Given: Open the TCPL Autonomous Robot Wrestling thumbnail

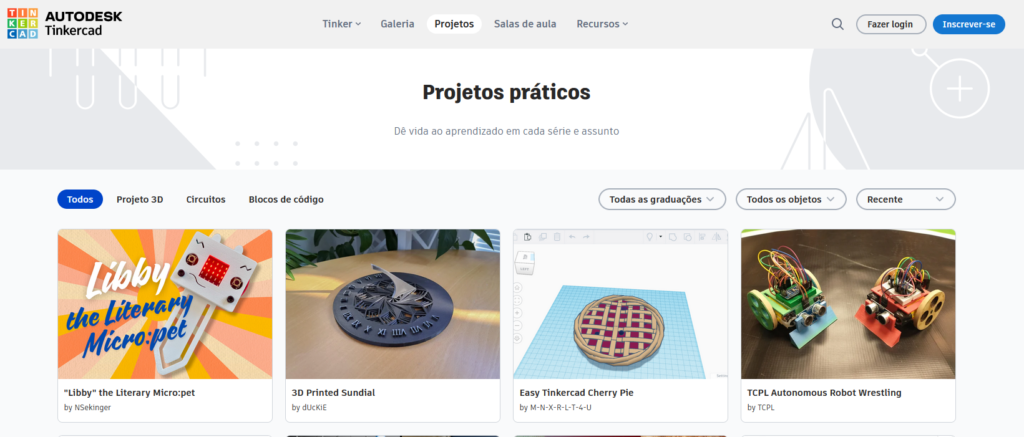Looking at the screenshot, I should [x=848, y=304].
